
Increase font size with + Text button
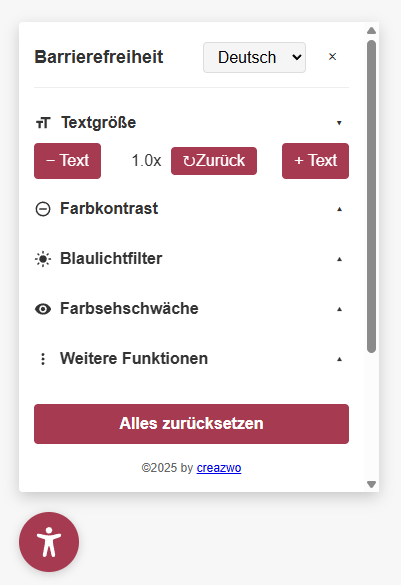[316, 161]
